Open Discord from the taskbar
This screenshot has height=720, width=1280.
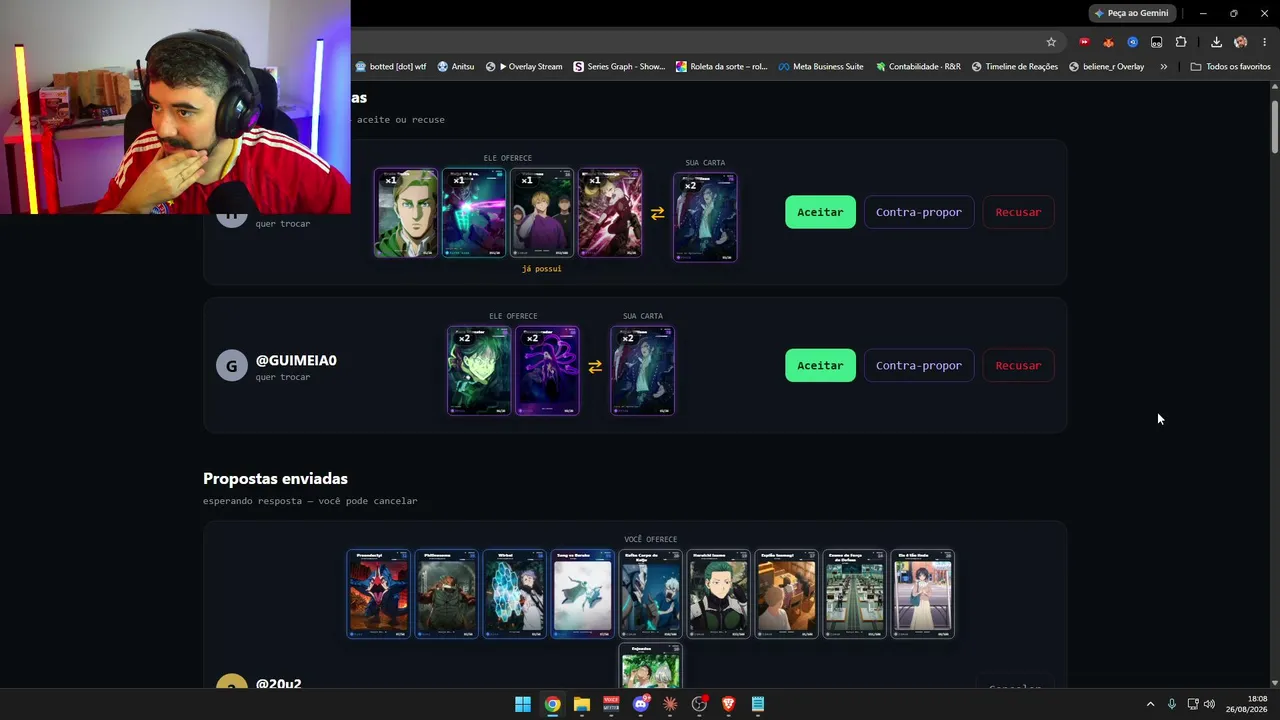[x=641, y=704]
